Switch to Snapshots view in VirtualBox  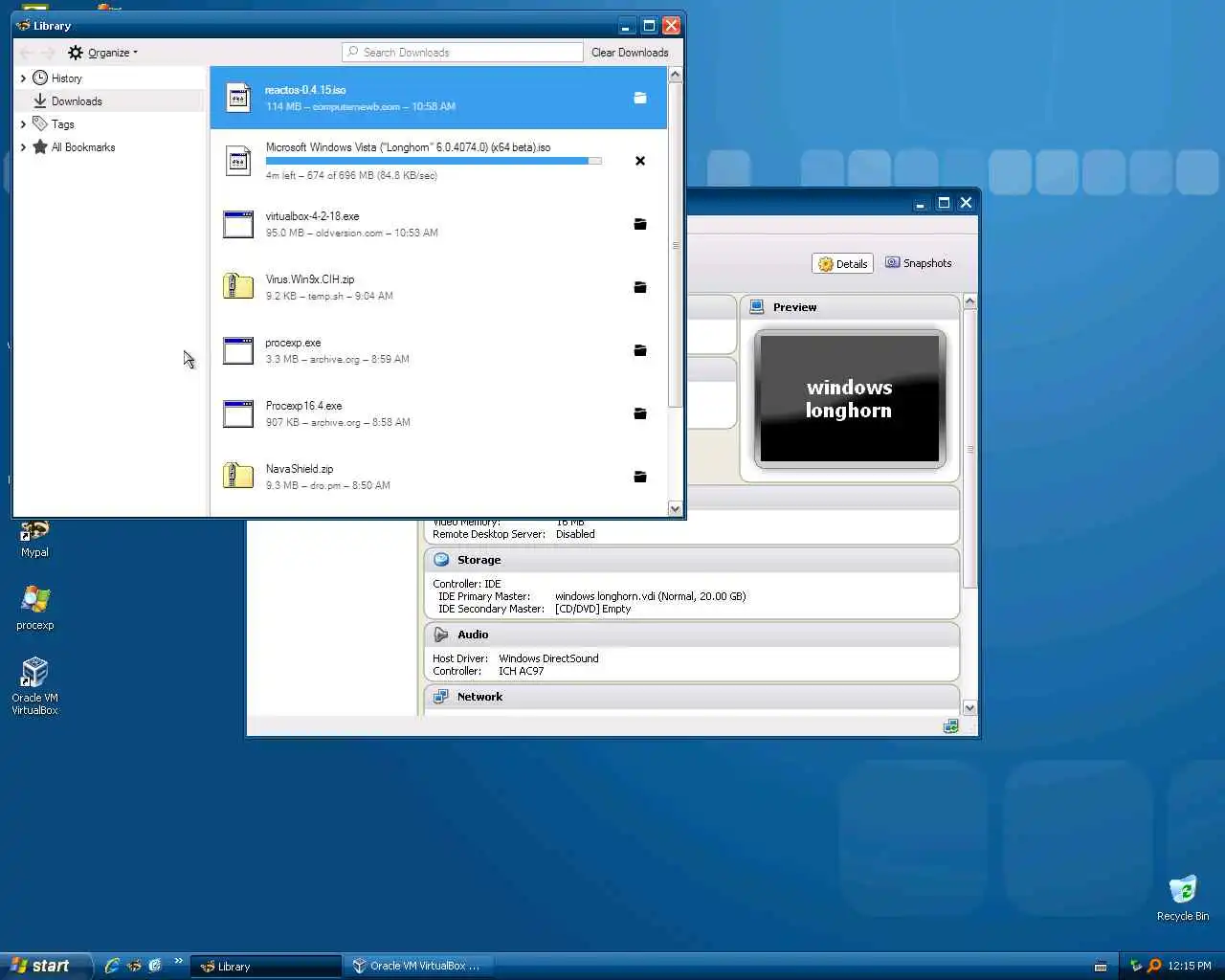[918, 263]
